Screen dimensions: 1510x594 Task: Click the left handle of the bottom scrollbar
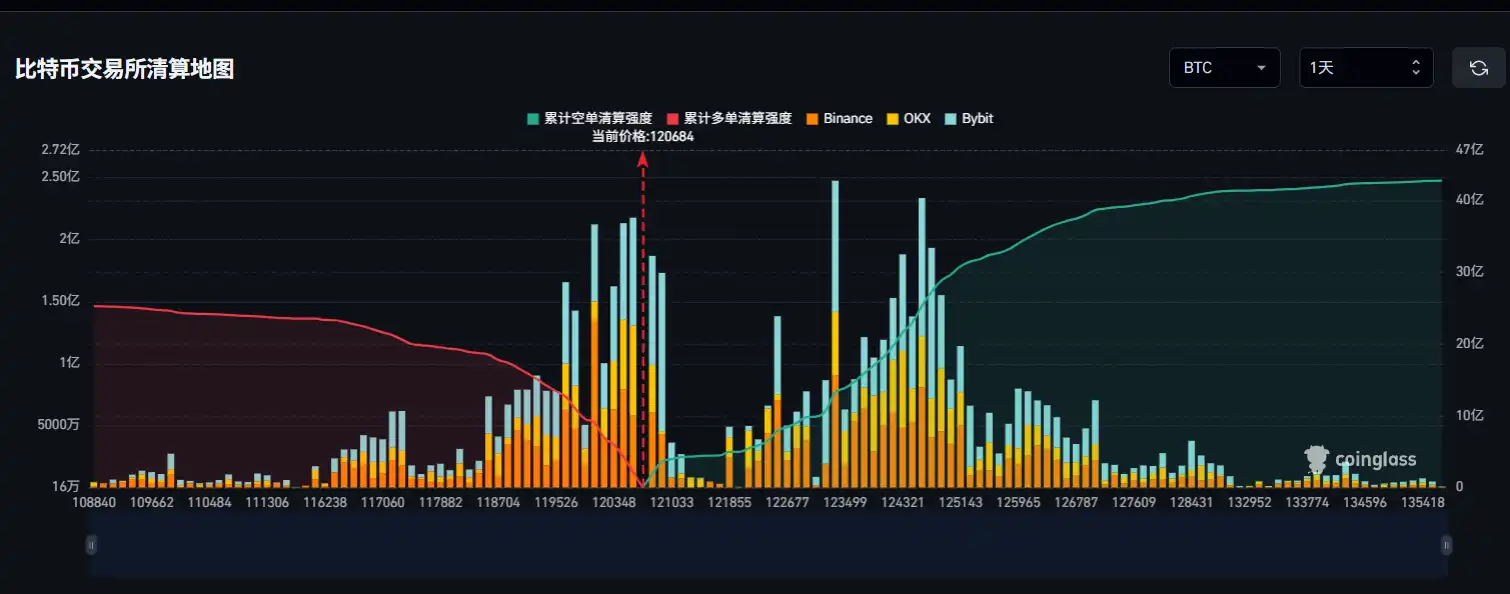coord(92,545)
